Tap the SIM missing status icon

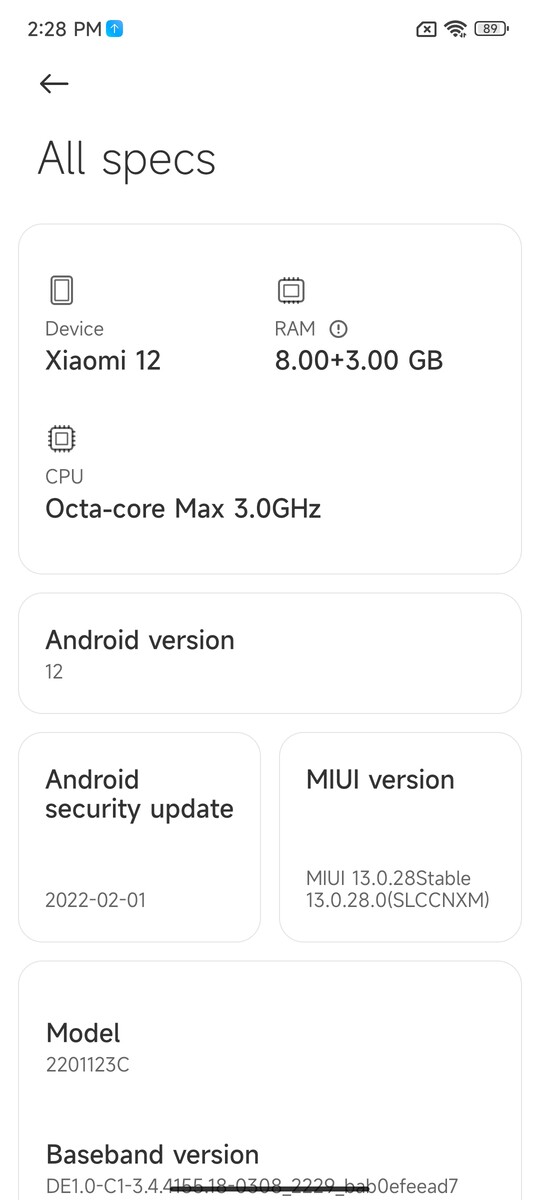point(426,29)
